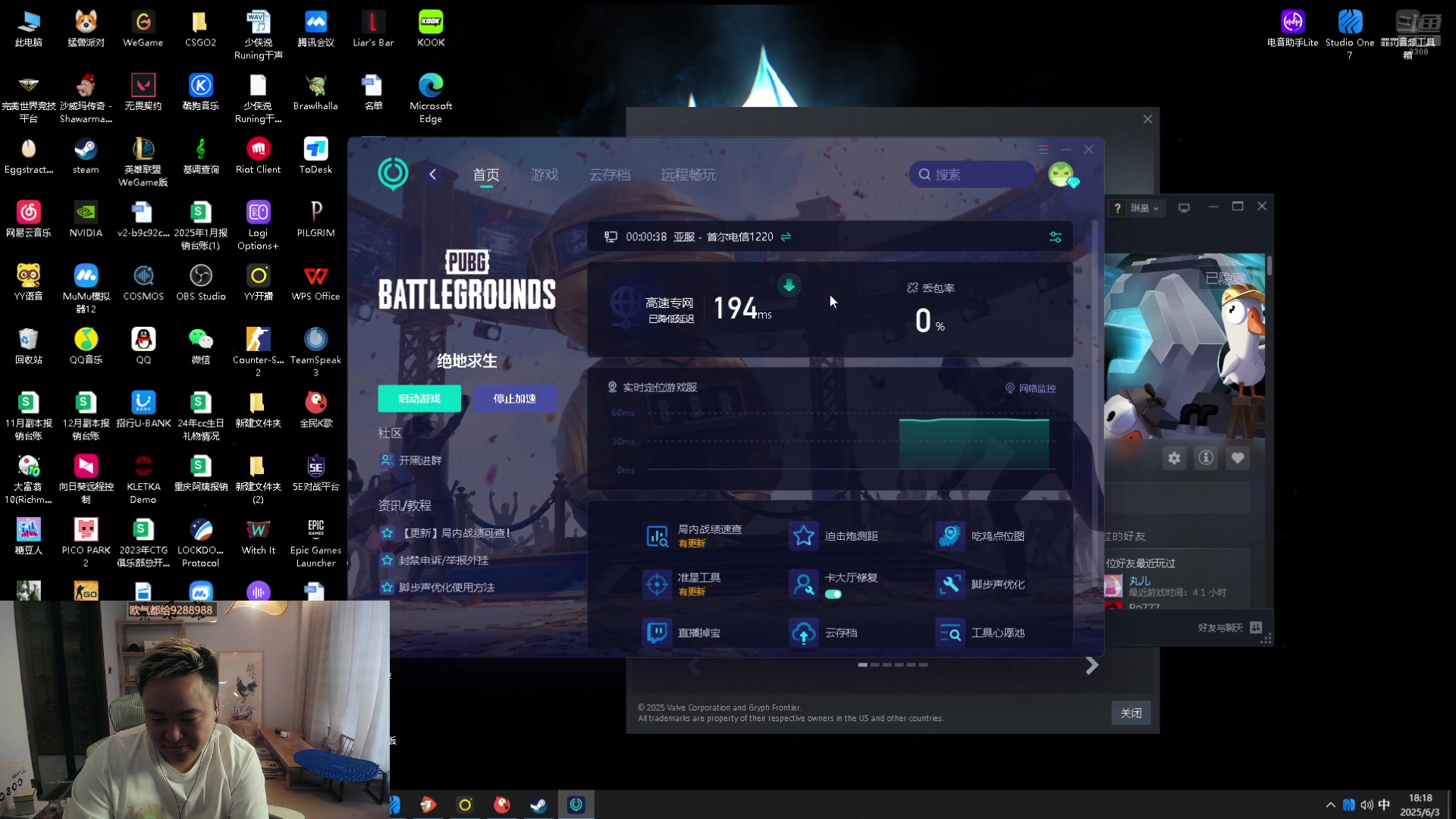The width and height of the screenshot is (1456, 819).
Task: Show hidden tray icons chevron
Action: coord(1330,805)
